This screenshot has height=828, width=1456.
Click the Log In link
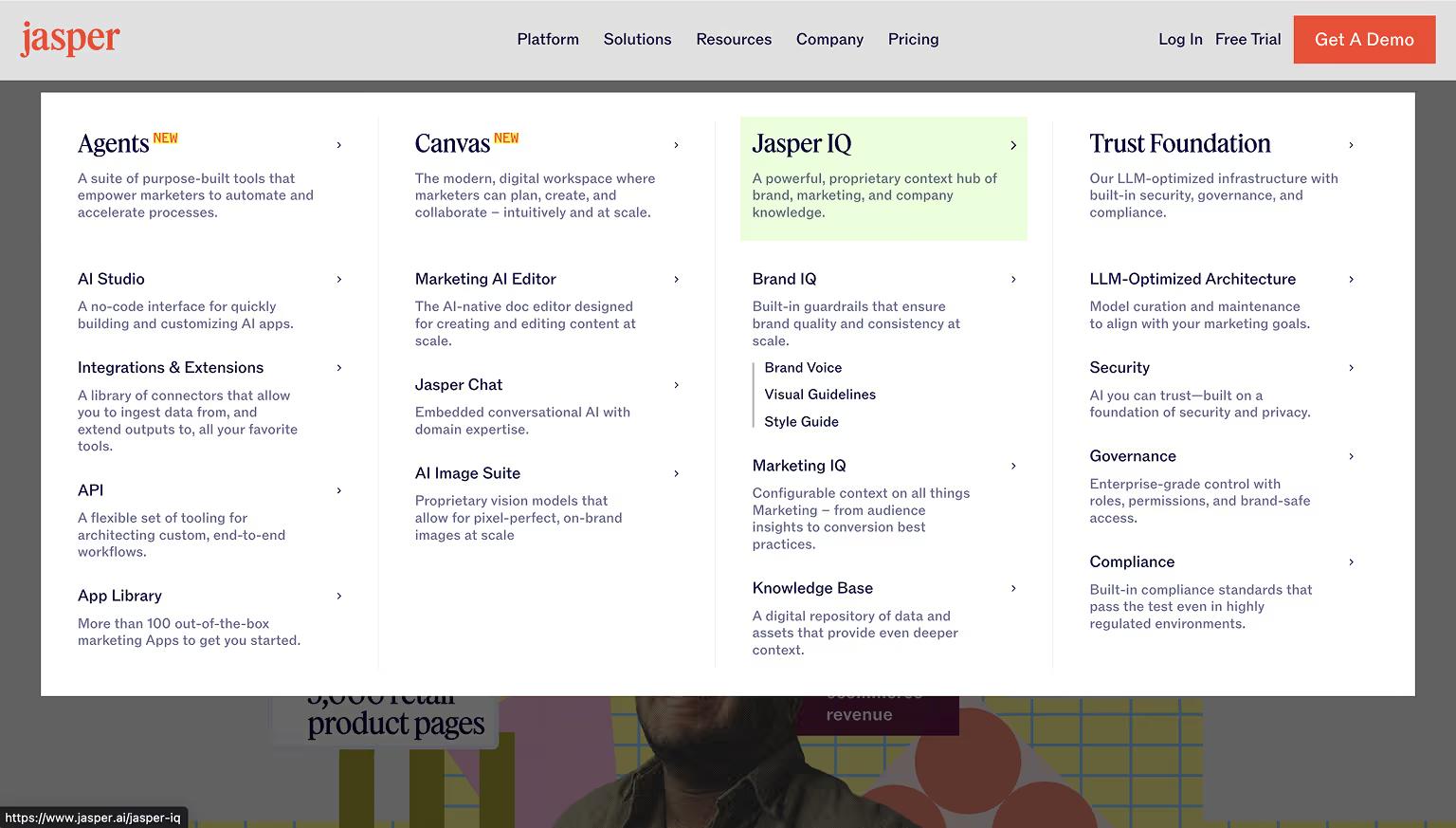coord(1180,39)
